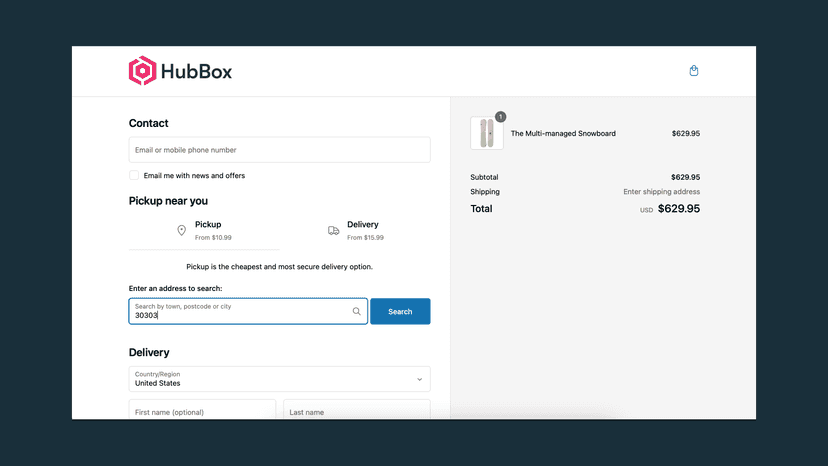Click the HubBox brand name text

196,71
